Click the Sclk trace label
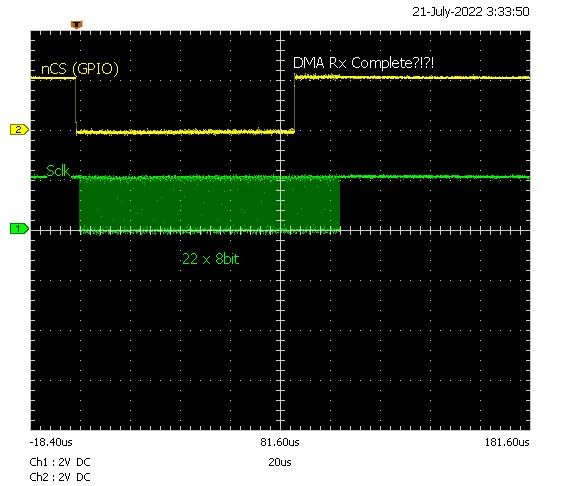This screenshot has width=561, height=486. [58, 171]
